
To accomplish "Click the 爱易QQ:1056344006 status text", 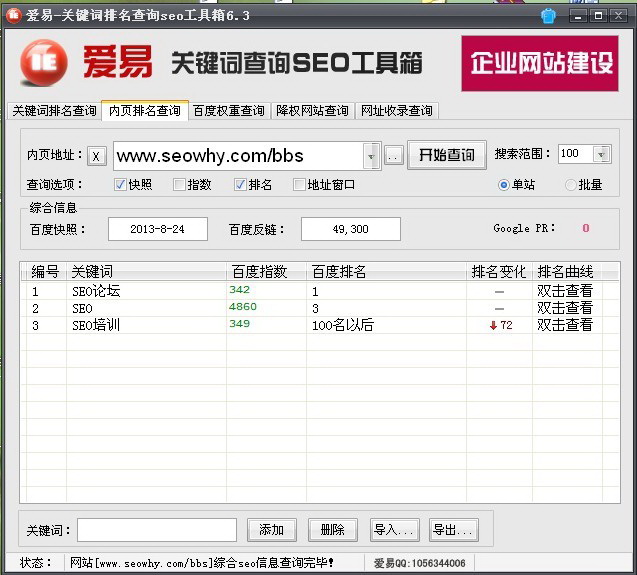I will [419, 563].
